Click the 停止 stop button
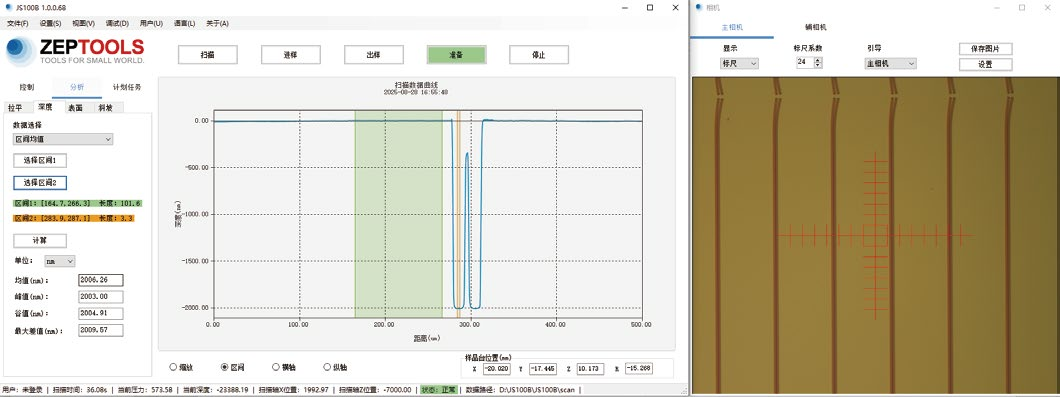The image size is (1060, 397). (x=539, y=55)
